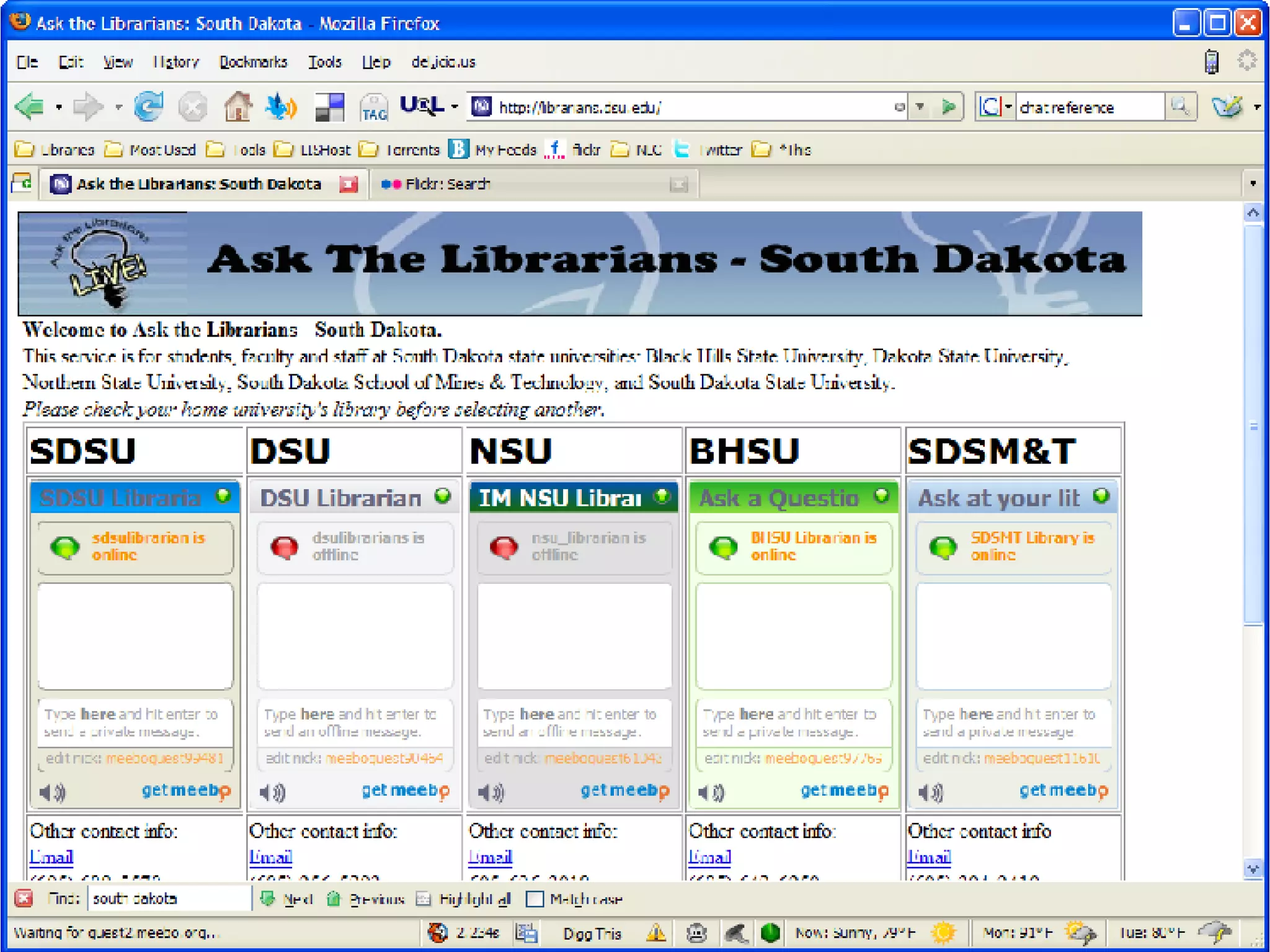Click get meebo link in BHSU widget
The width and height of the screenshot is (1270, 952).
[844, 790]
